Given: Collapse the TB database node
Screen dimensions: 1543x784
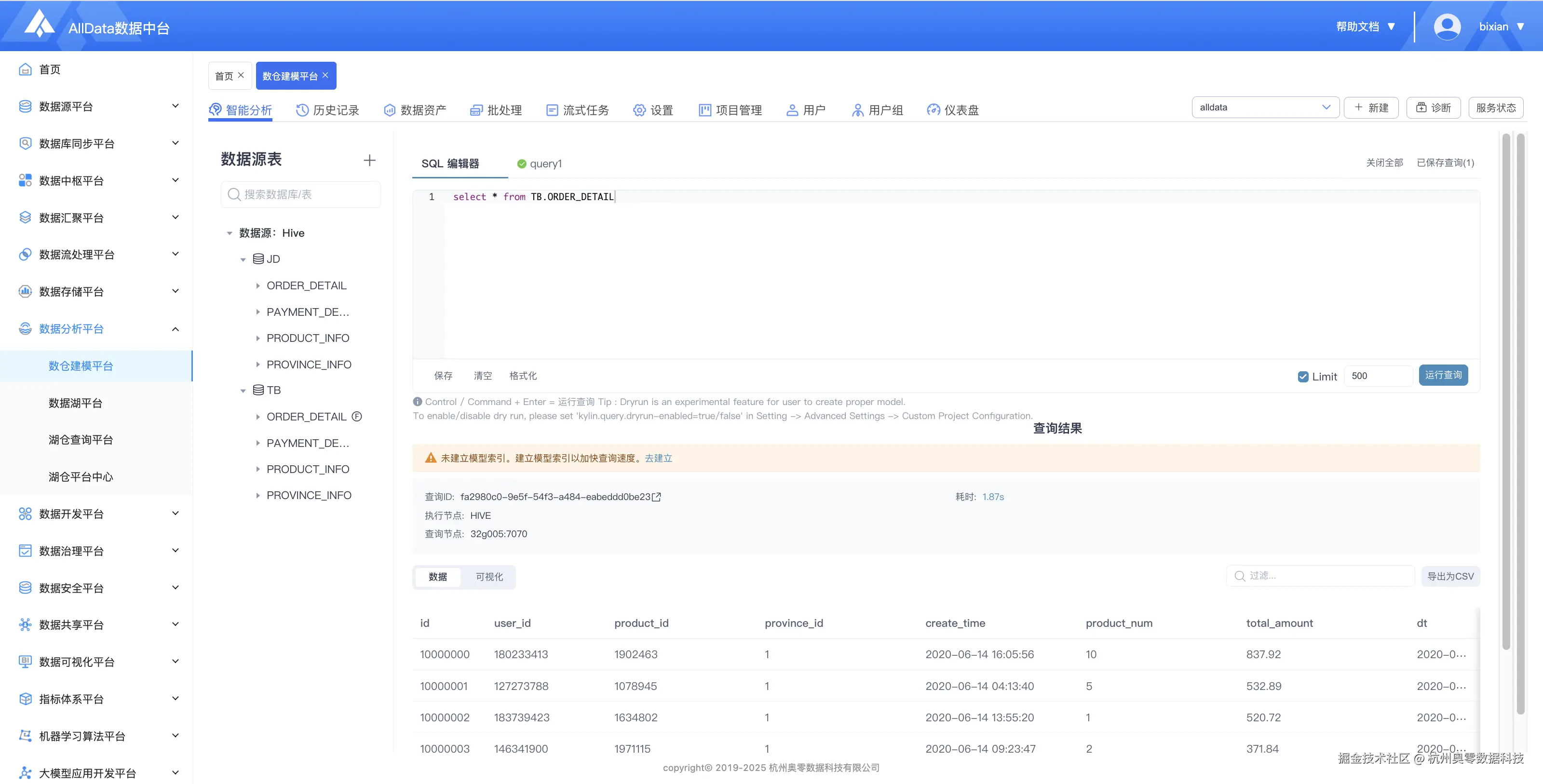Looking at the screenshot, I should pos(243,391).
